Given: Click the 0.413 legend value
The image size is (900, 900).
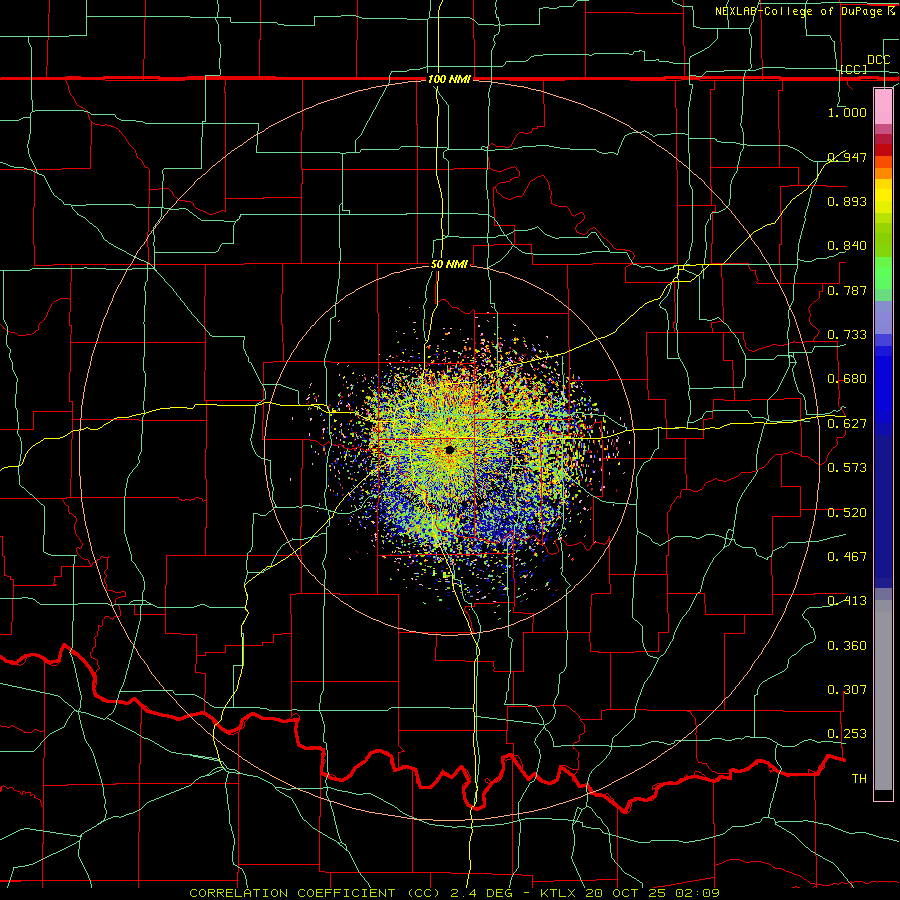Looking at the screenshot, I should point(847,600).
